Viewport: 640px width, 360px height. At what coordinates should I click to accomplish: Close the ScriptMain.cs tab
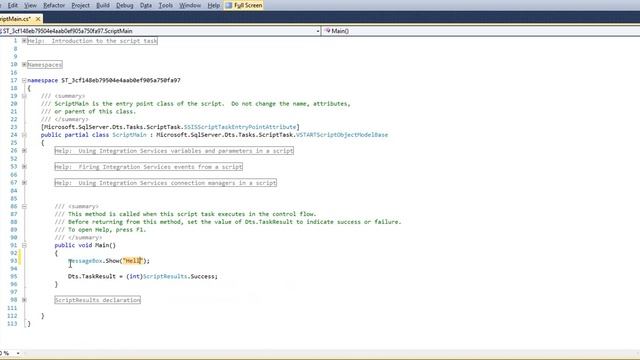[x=38, y=19]
